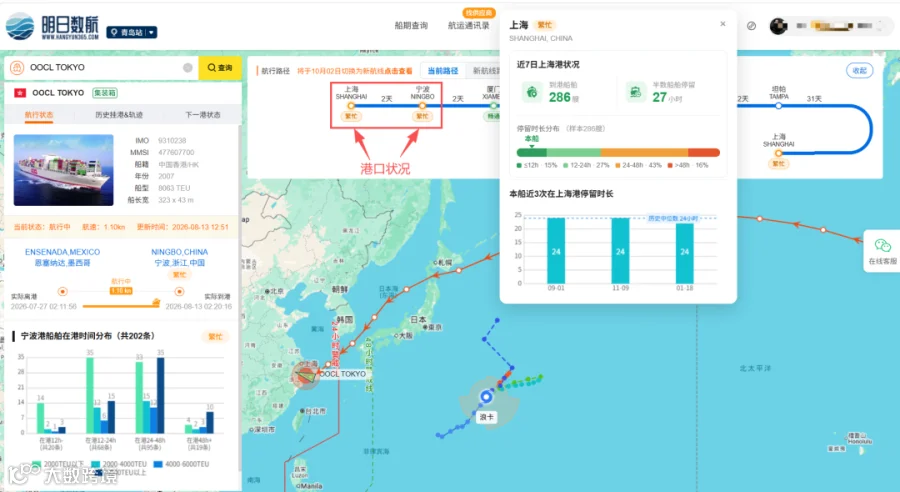Click the OOCL TOKYO ship marker on map
The width and height of the screenshot is (900, 492).
click(x=307, y=375)
